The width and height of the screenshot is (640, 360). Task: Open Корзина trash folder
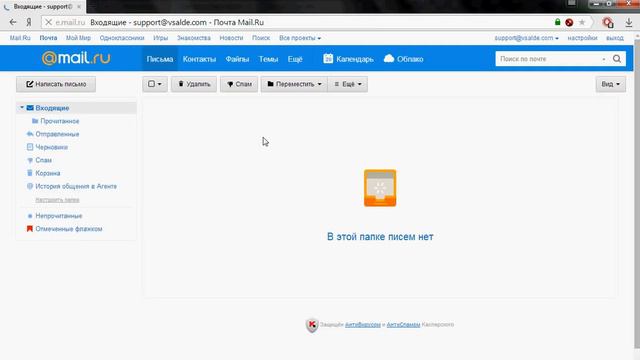point(48,173)
